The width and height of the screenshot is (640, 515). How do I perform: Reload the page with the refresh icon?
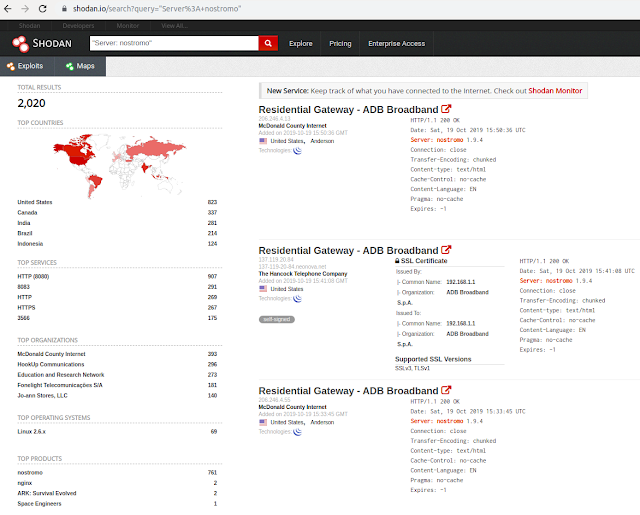point(42,9)
